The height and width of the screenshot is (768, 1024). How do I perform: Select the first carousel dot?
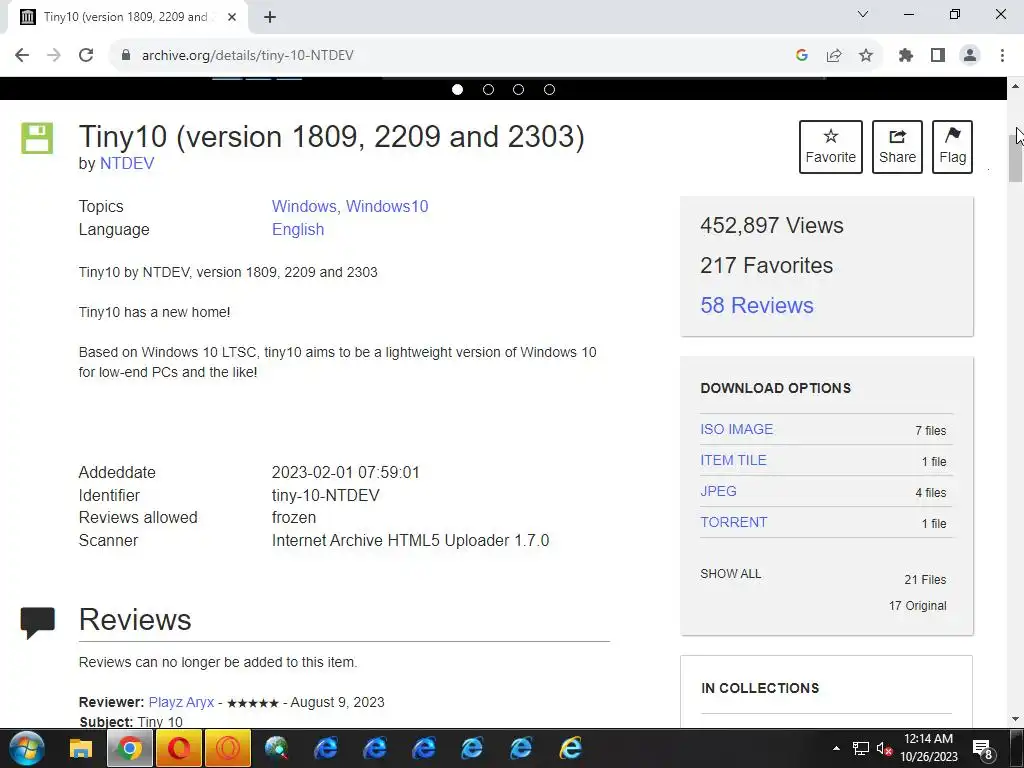click(457, 89)
